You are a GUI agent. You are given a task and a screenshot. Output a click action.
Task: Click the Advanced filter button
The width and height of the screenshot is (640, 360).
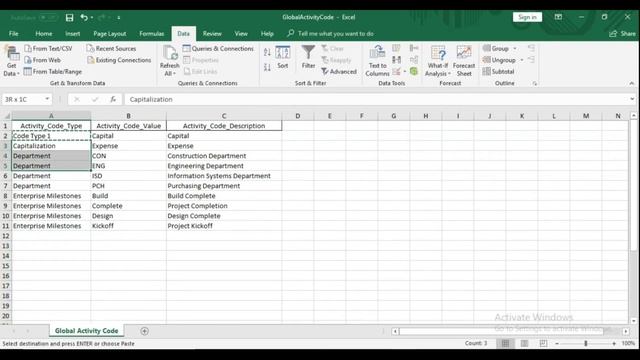339,71
